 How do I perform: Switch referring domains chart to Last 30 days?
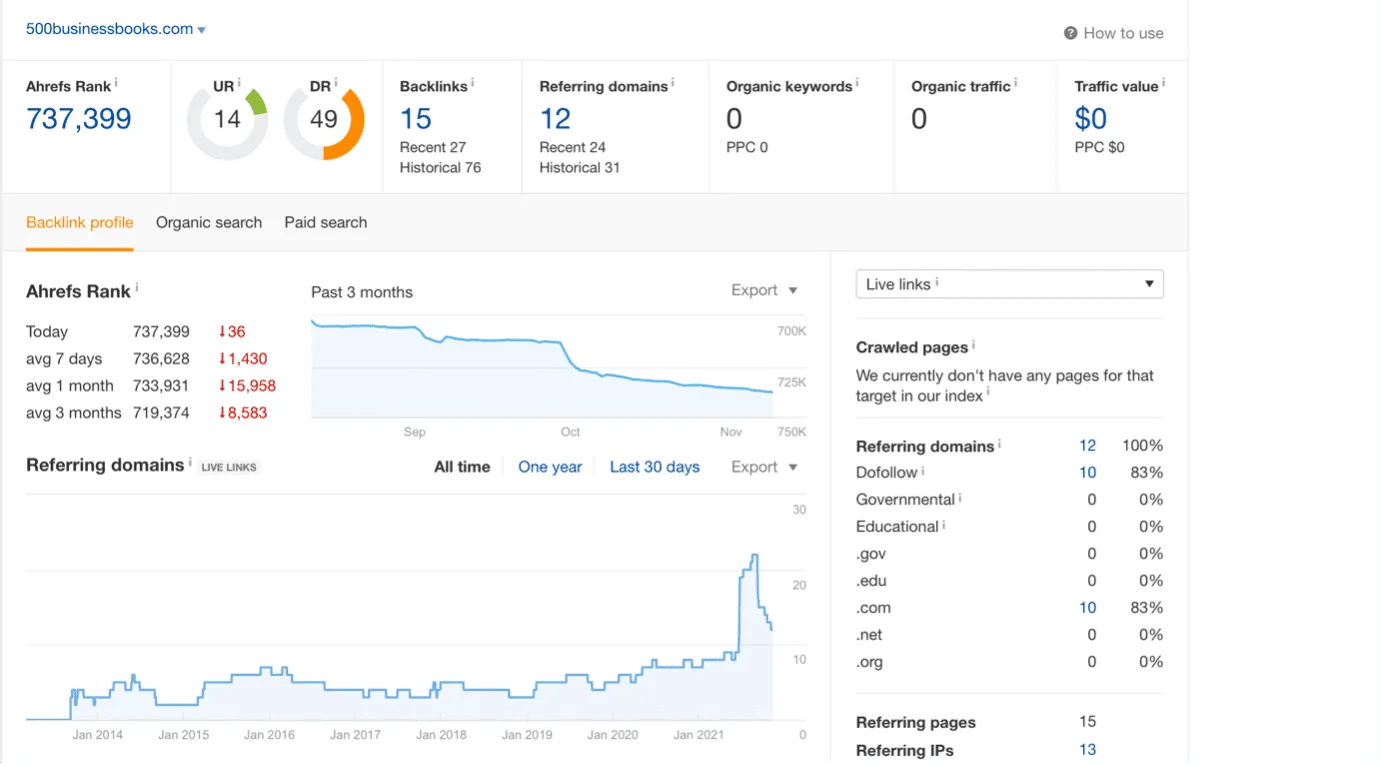(x=655, y=467)
